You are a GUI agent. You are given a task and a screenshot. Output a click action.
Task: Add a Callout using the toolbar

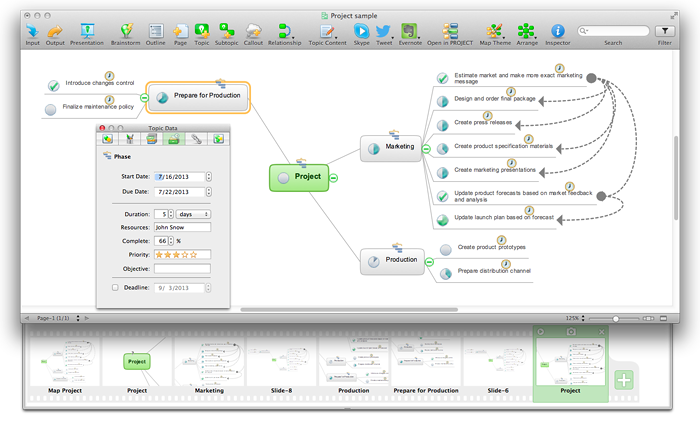(254, 31)
